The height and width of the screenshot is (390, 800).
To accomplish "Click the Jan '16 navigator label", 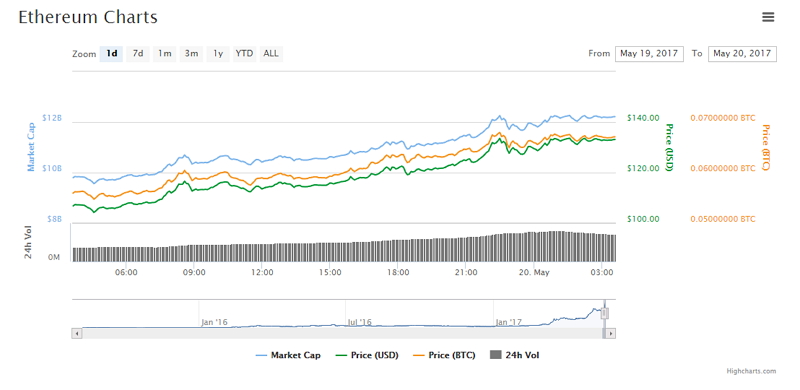I will [214, 322].
